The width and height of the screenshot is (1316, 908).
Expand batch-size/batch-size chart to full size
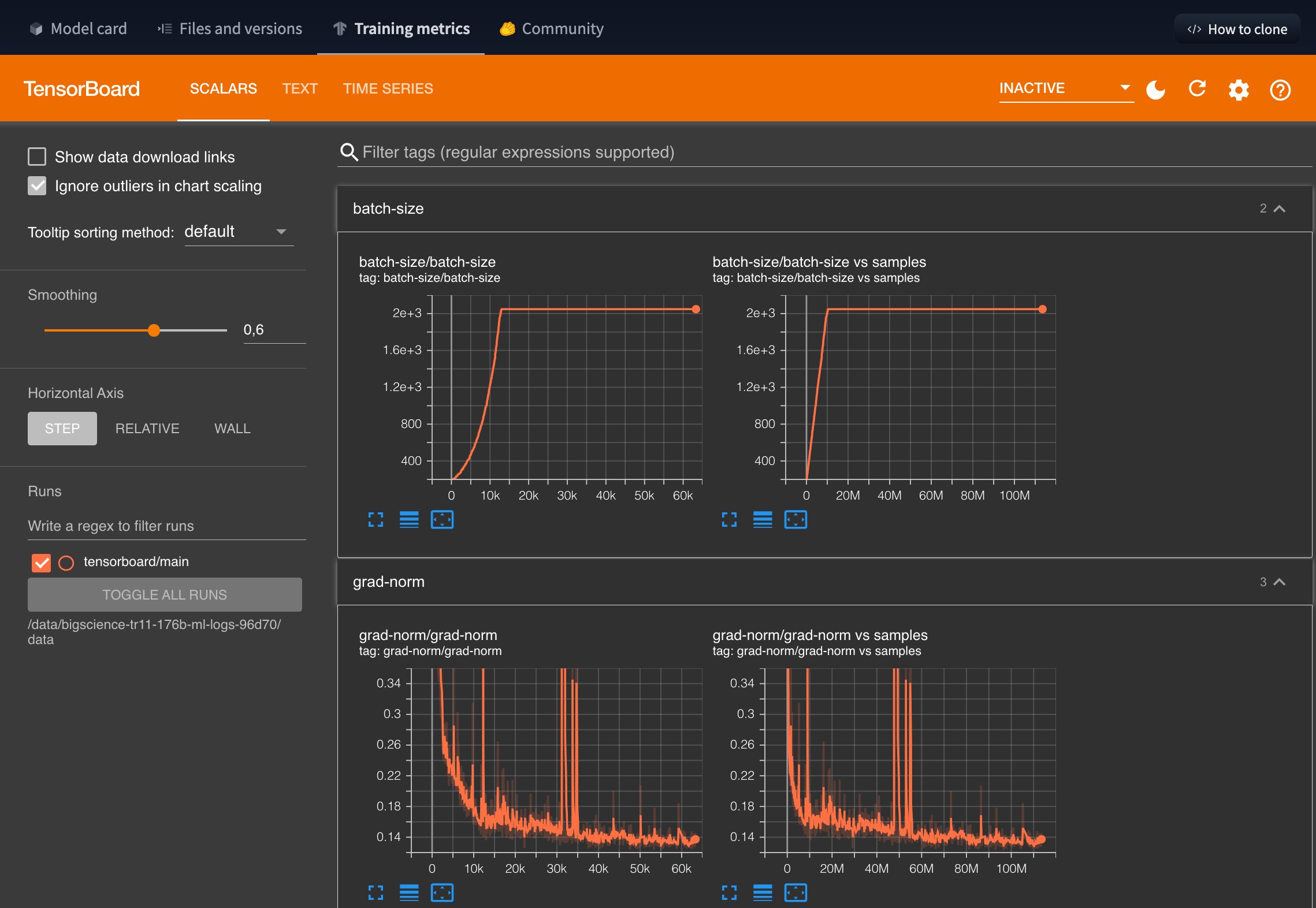(x=376, y=520)
